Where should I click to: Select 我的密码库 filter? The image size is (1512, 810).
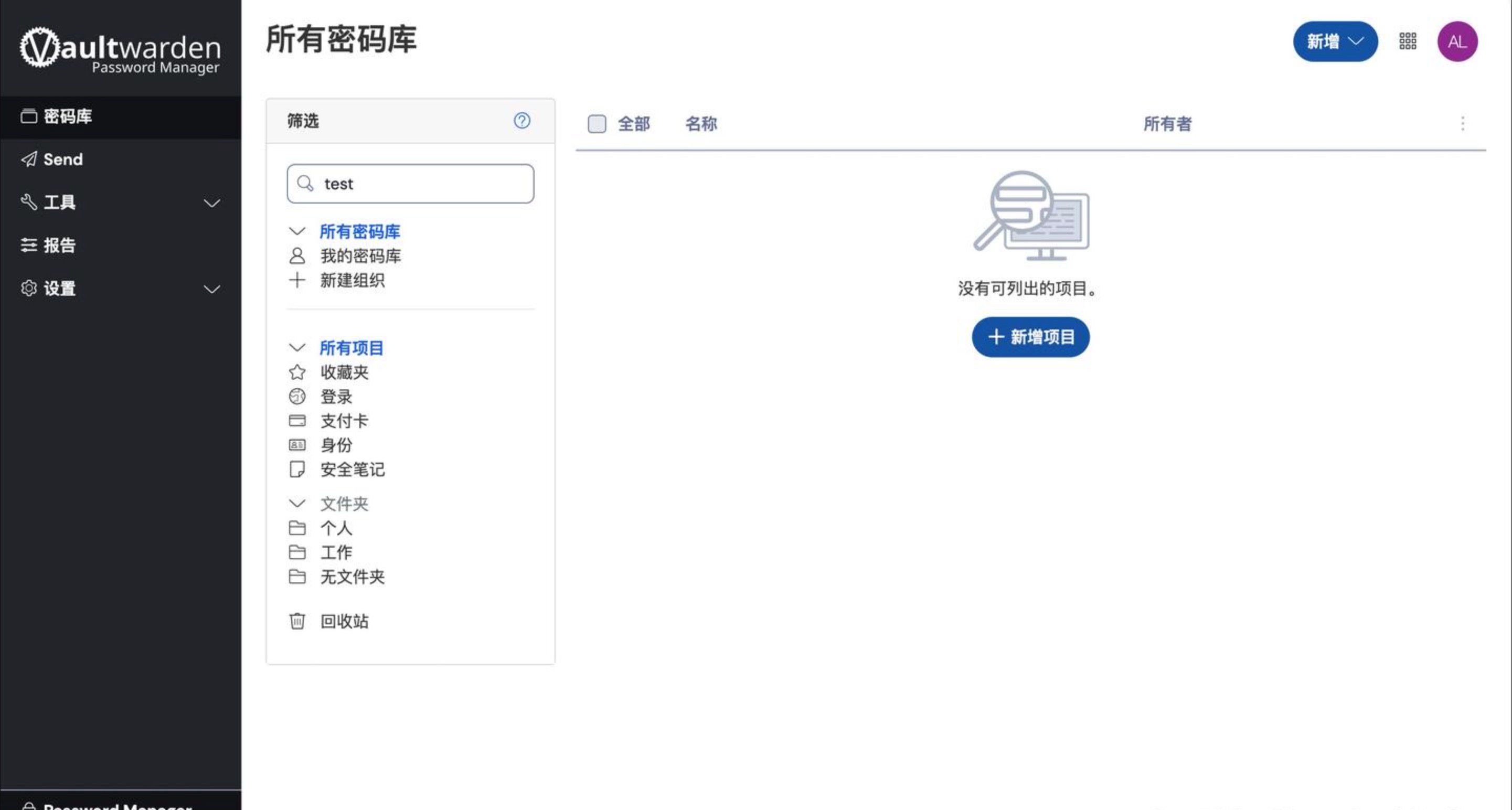[360, 256]
